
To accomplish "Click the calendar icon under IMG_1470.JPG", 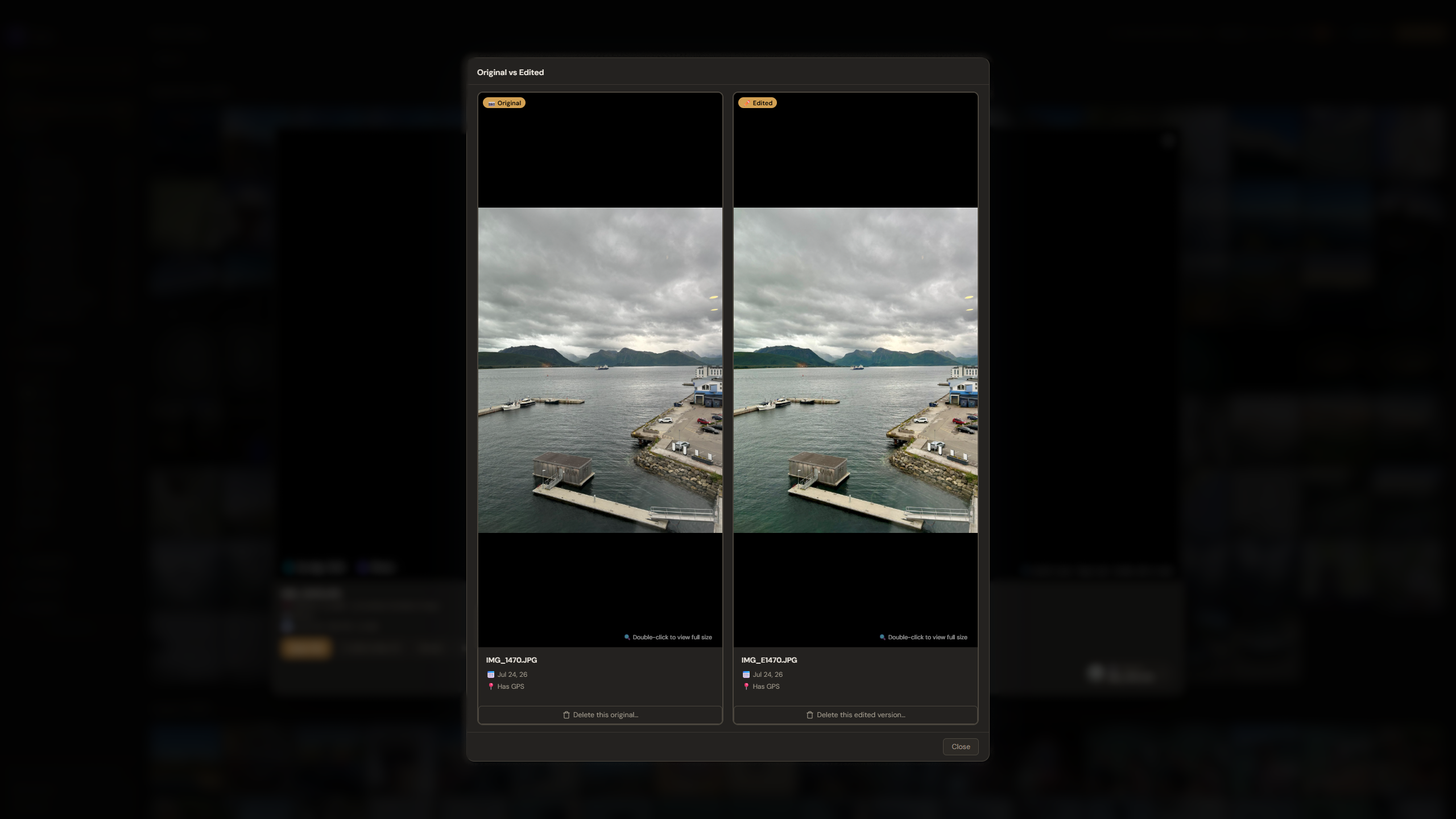I will pos(491,675).
